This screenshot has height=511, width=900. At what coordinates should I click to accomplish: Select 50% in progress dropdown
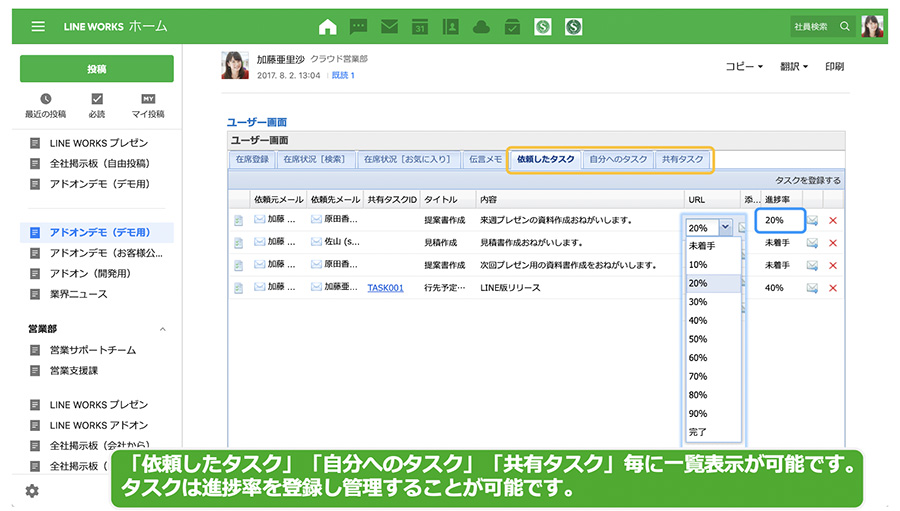pyautogui.click(x=713, y=339)
